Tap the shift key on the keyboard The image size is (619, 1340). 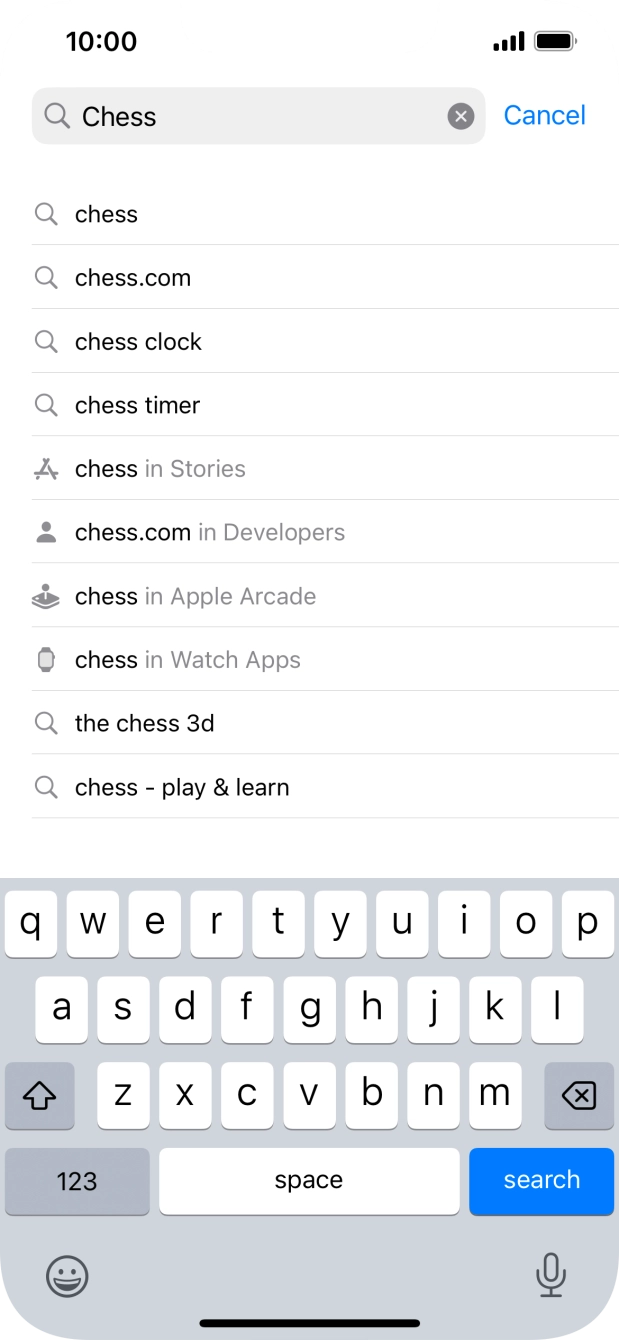[39, 1096]
